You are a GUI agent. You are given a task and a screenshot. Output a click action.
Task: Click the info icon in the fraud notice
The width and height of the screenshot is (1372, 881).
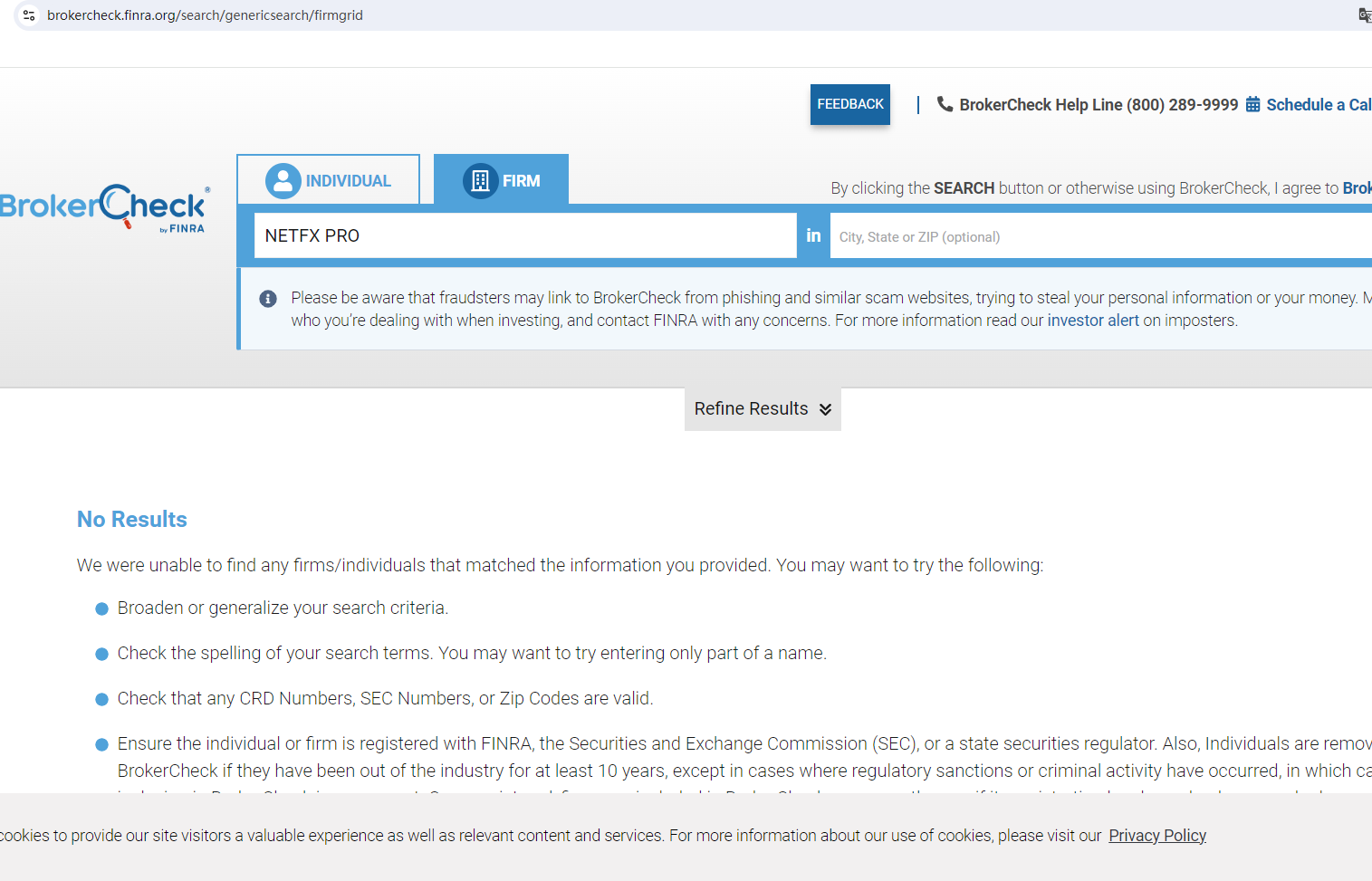pos(268,299)
